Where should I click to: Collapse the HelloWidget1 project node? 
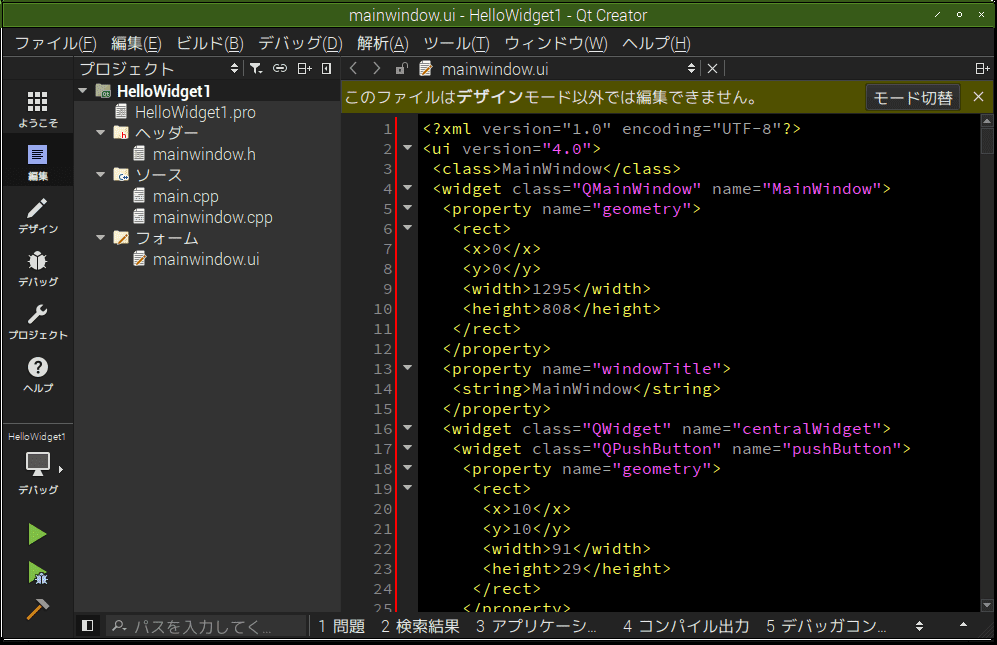pyautogui.click(x=83, y=91)
